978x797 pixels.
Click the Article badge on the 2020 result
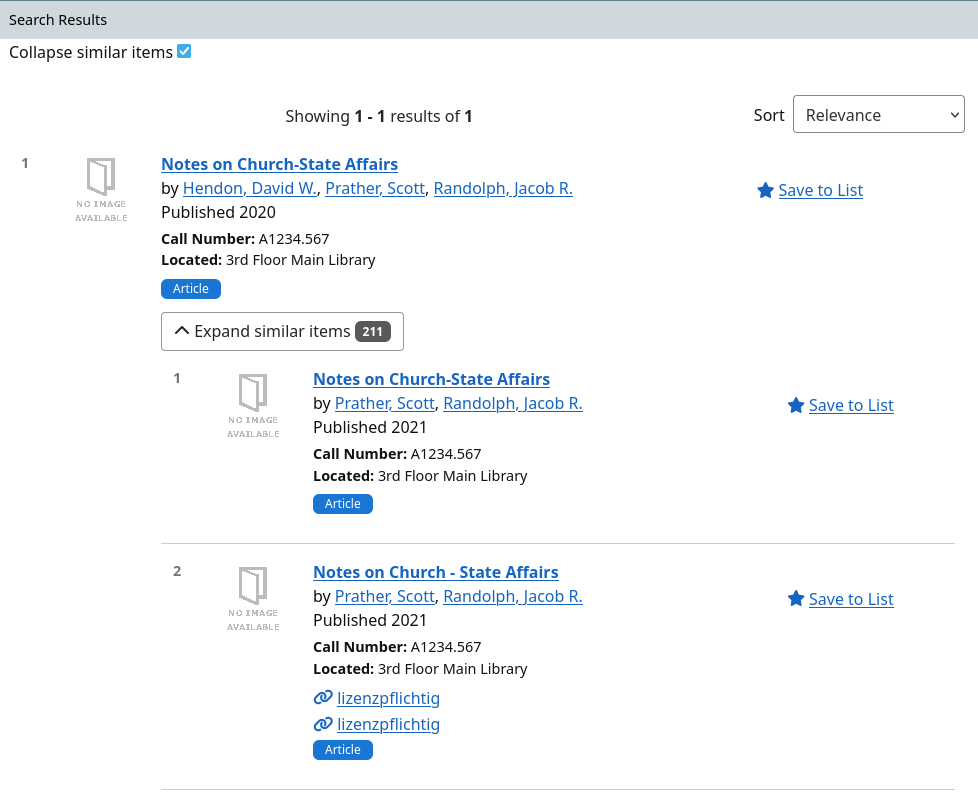click(x=191, y=289)
